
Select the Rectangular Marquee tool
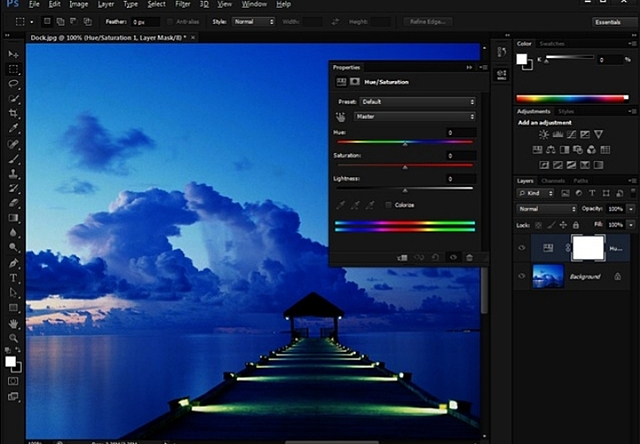[13, 69]
